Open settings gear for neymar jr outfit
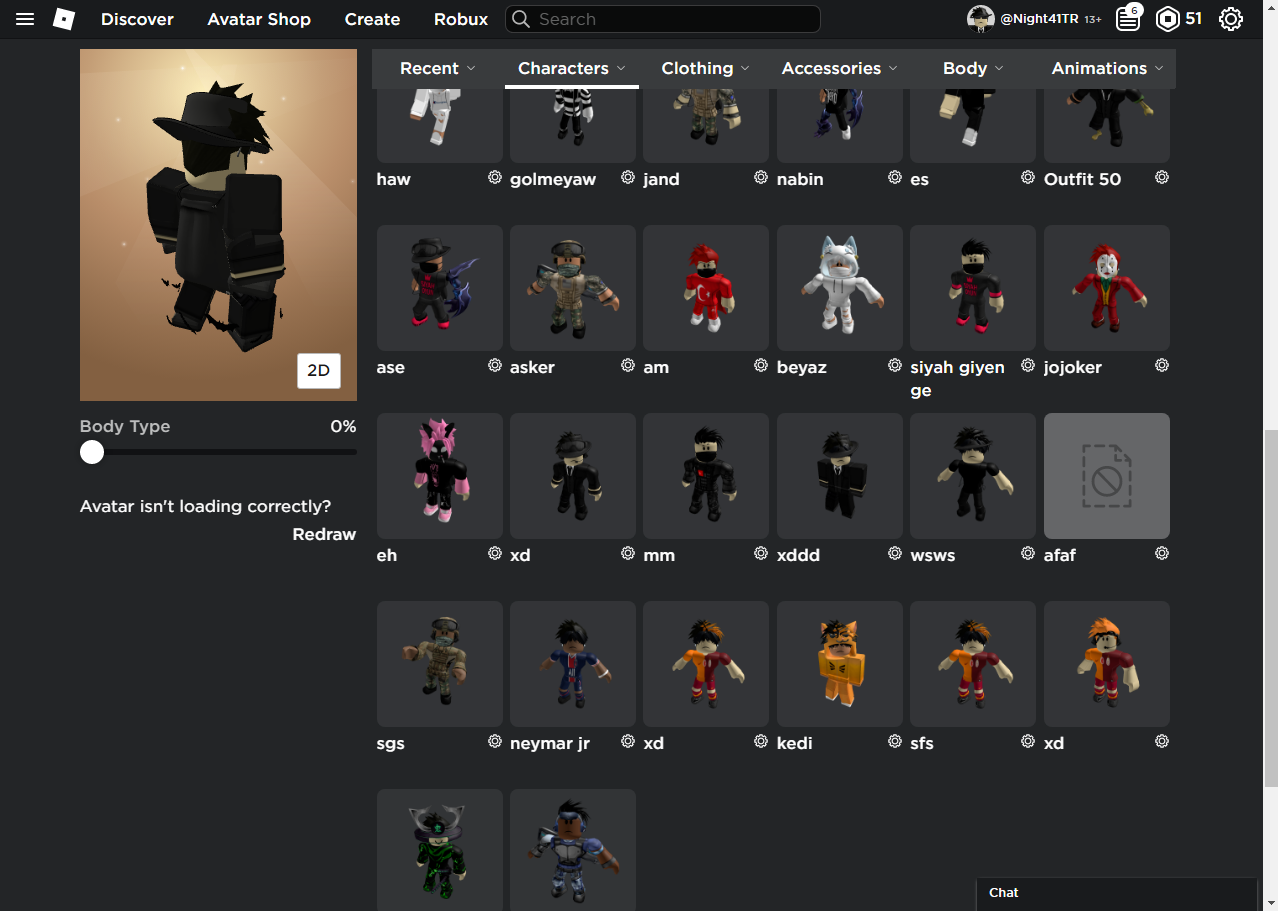The height and width of the screenshot is (911, 1278). tap(628, 741)
